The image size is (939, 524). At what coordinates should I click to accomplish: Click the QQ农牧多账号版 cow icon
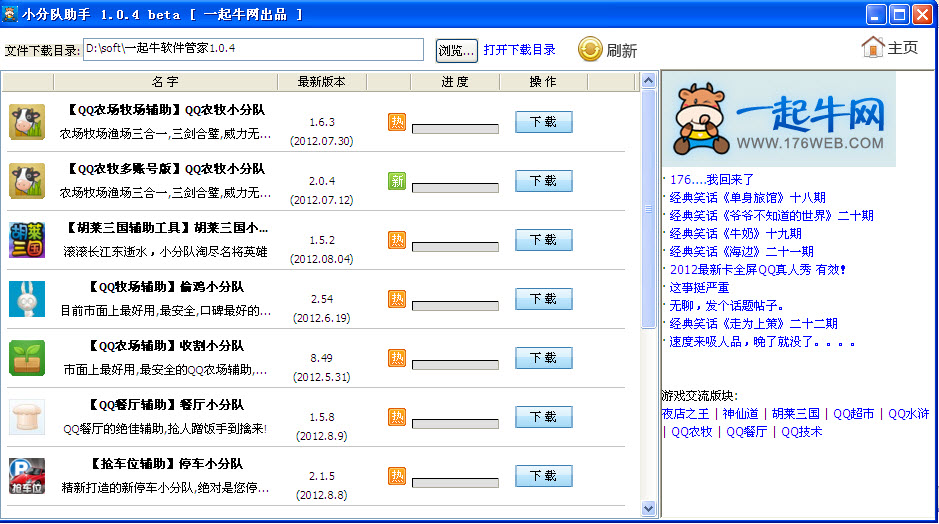(x=27, y=181)
